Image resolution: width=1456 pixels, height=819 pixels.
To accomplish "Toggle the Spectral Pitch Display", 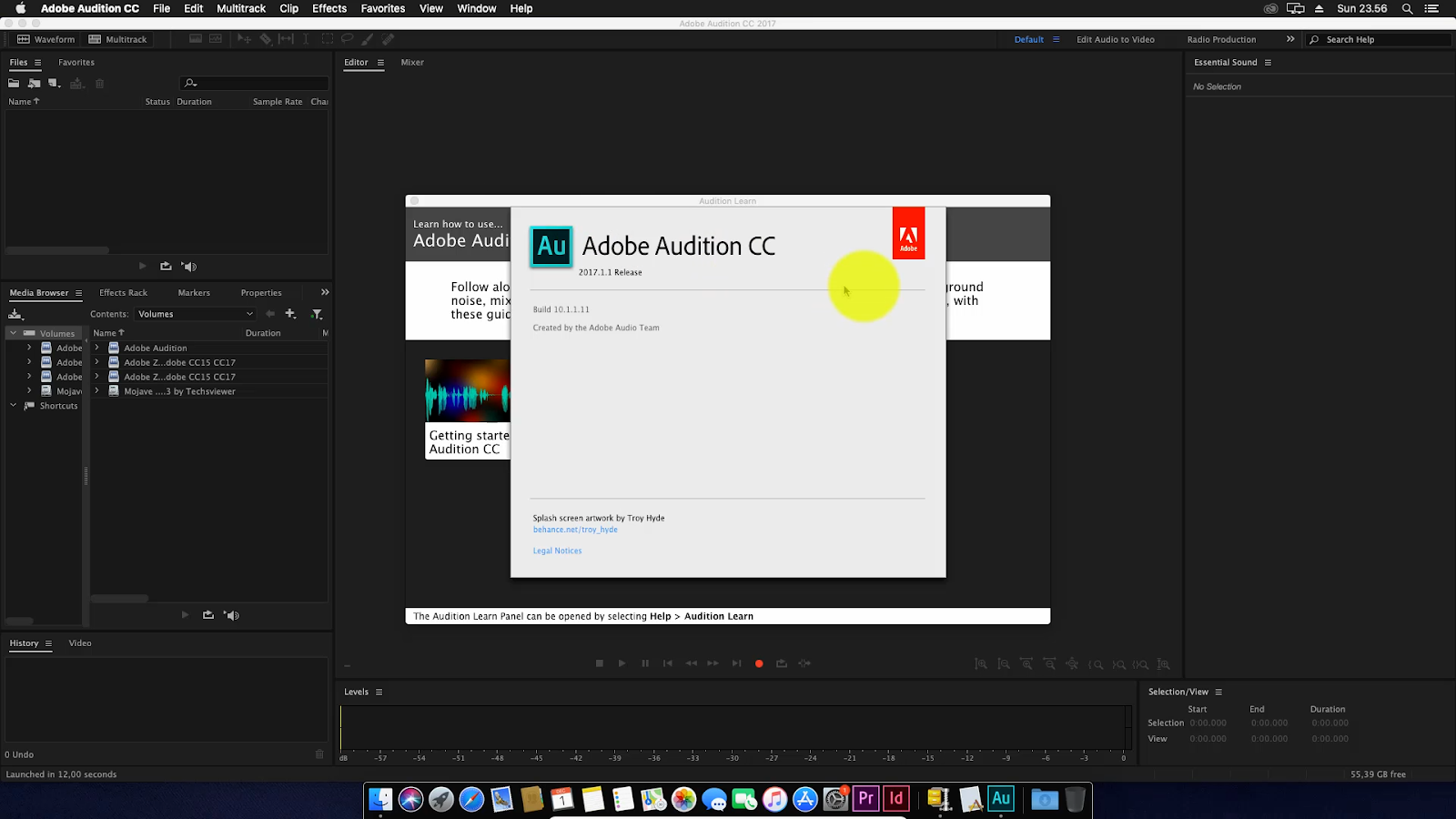I will 216,39.
